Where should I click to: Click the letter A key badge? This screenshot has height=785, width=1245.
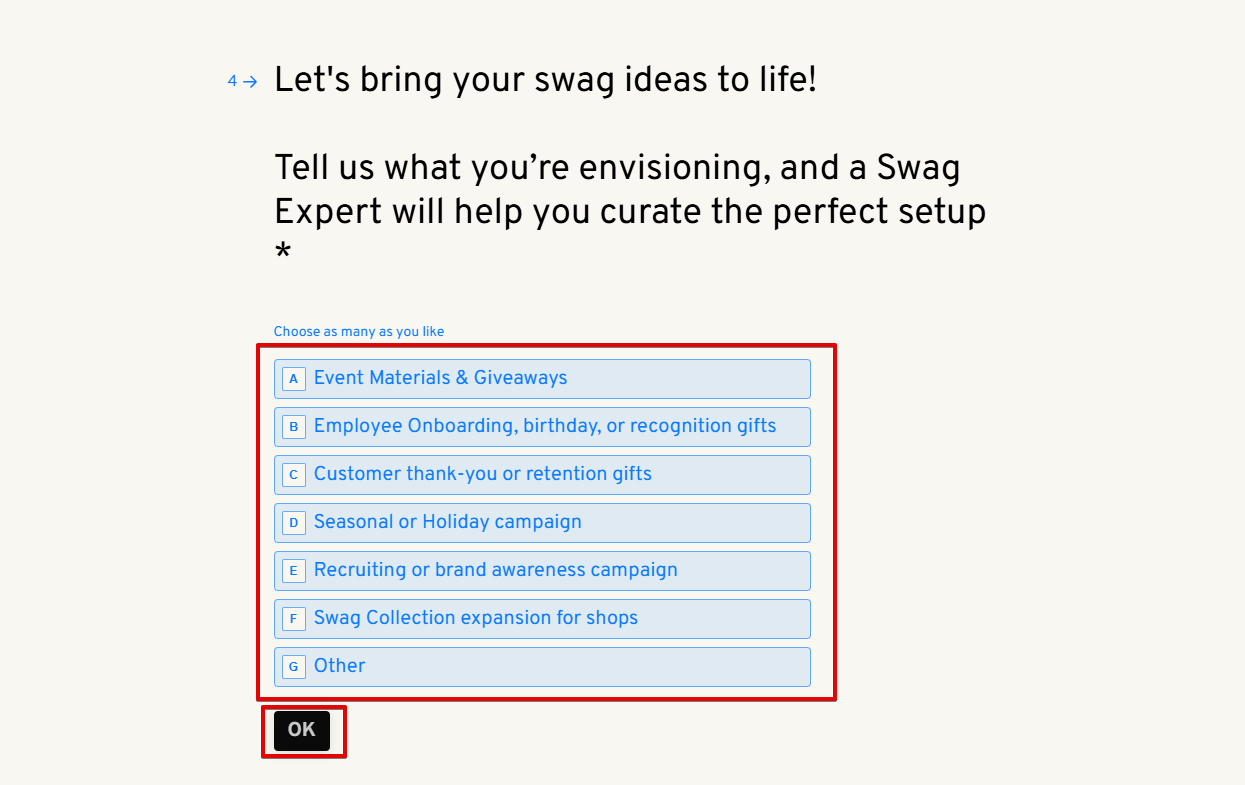point(293,379)
